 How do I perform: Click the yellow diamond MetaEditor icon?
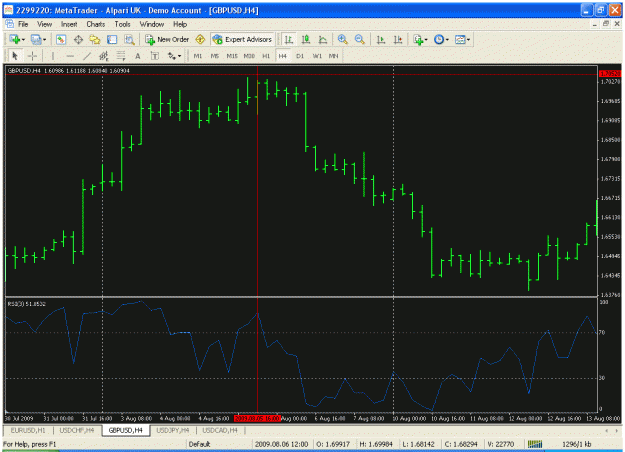pos(200,39)
